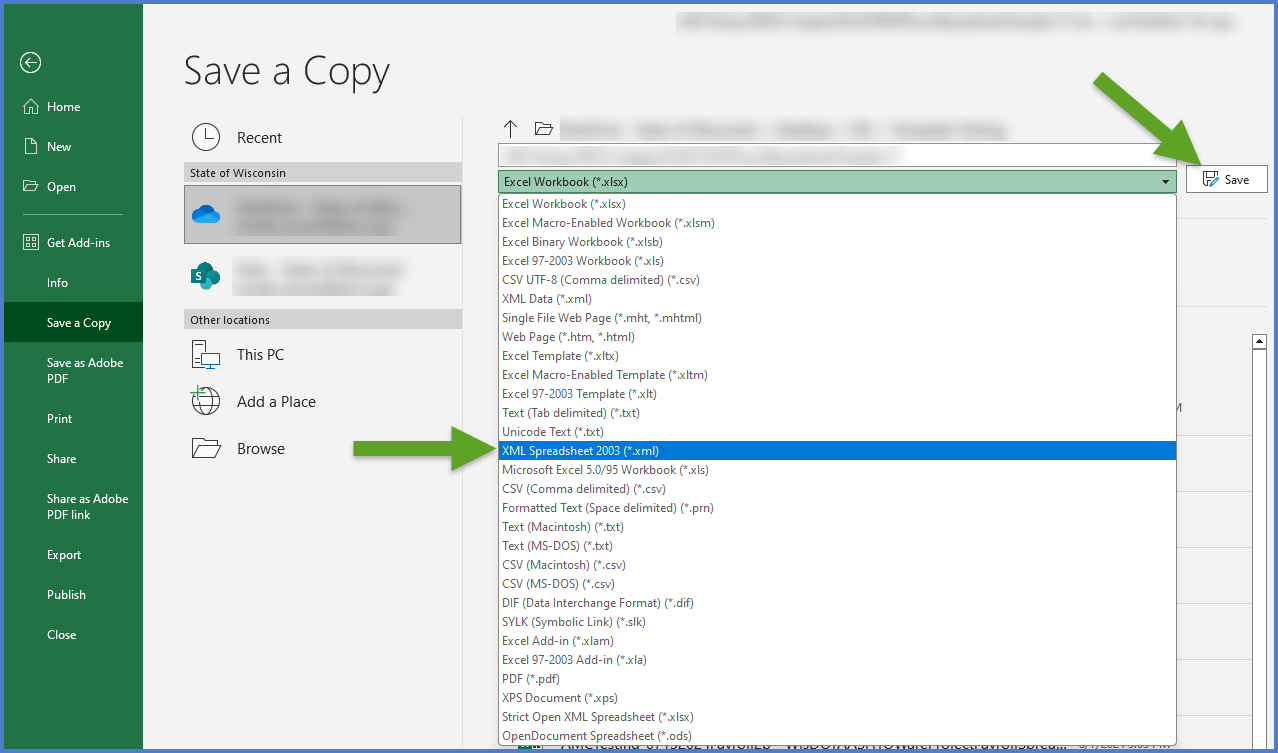Select XML Data (*.xml)

click(837, 299)
